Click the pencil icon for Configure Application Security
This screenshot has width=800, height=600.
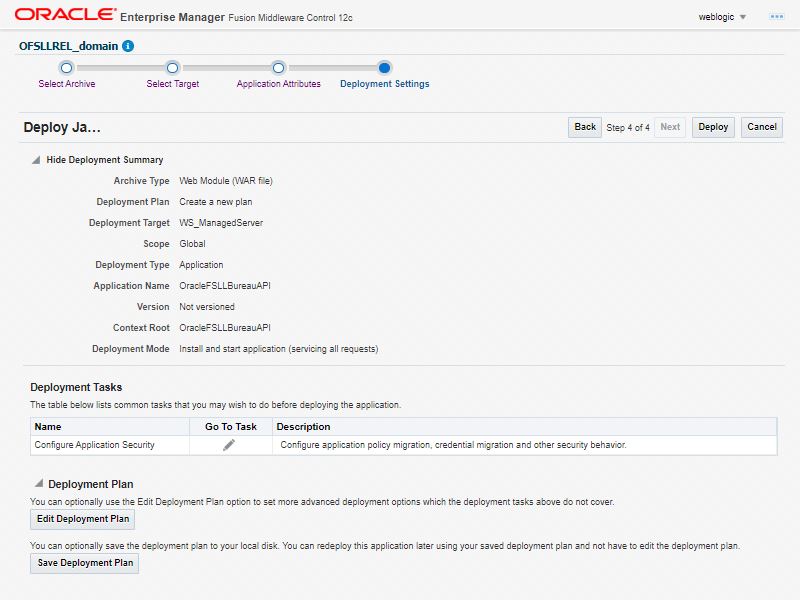tap(229, 445)
